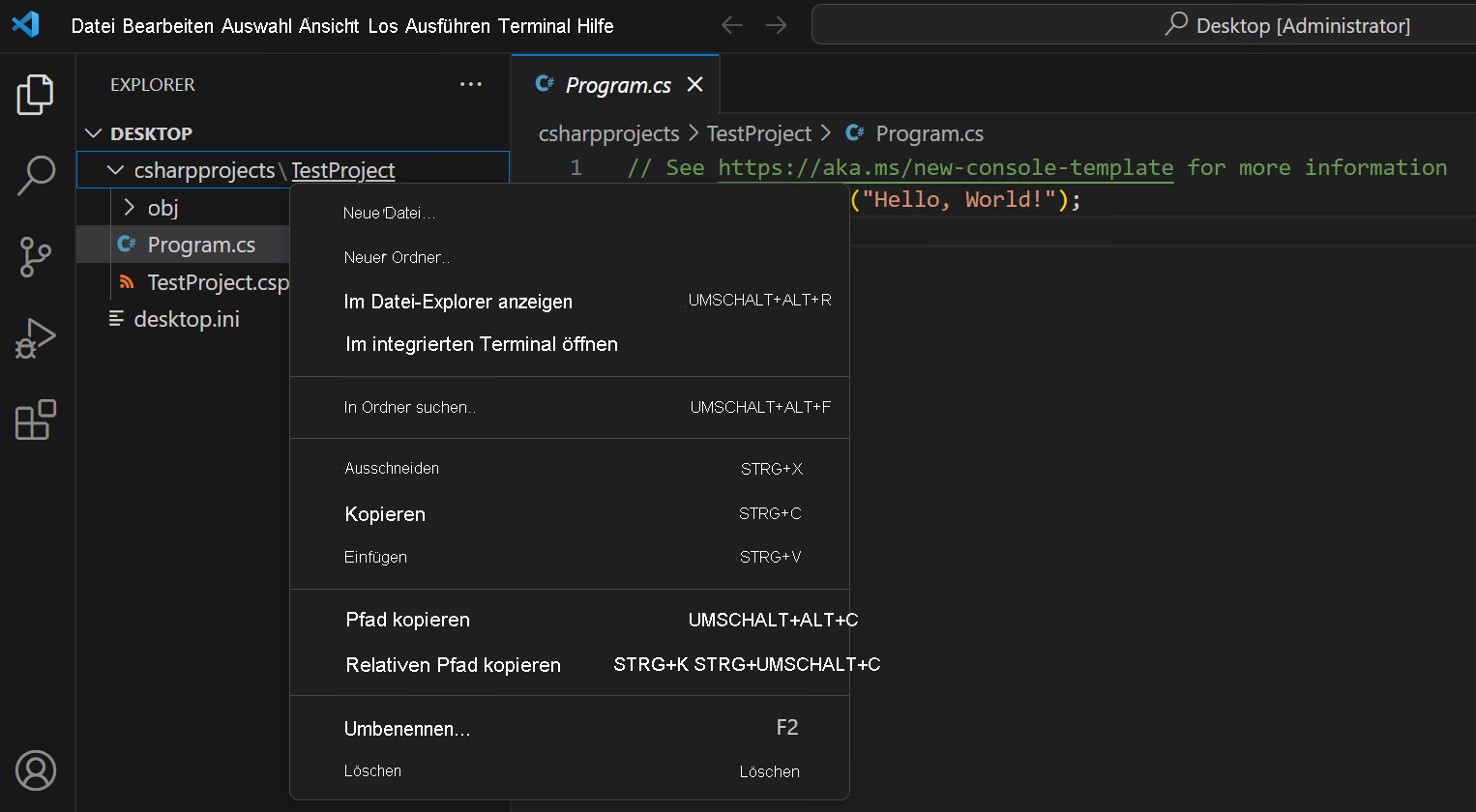Select the Program.cs tab
Viewport: 1476px width, 812px height.
[x=615, y=84]
